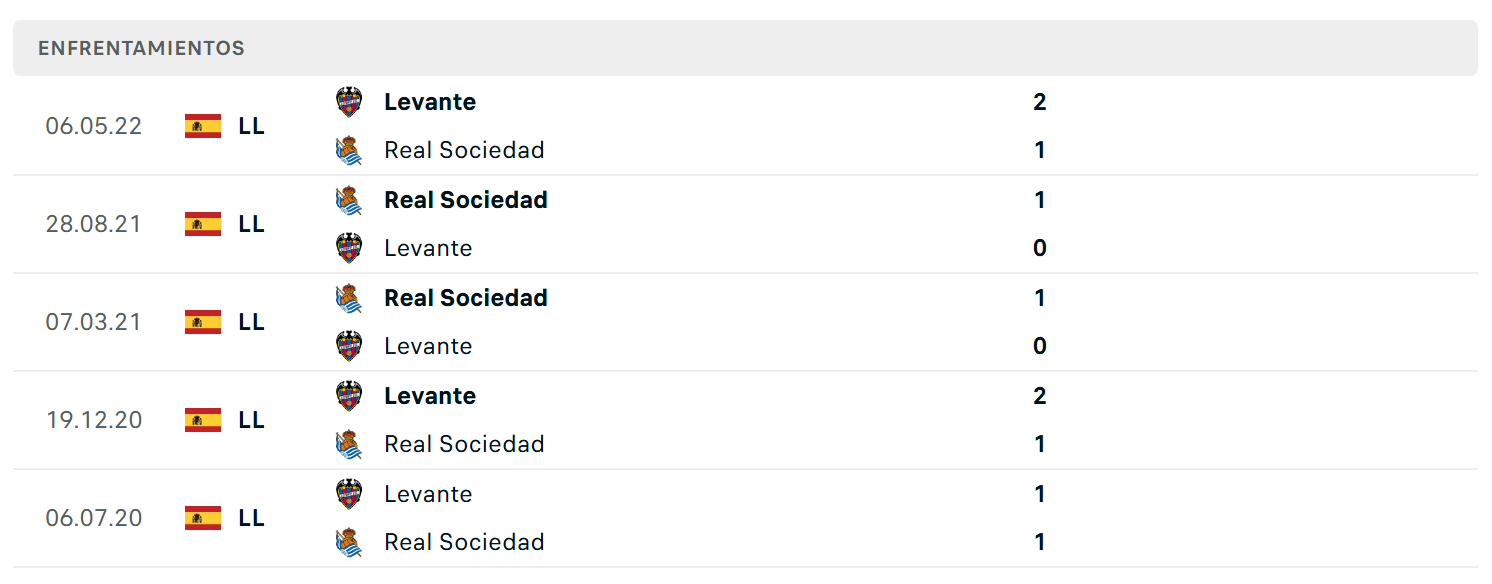The height and width of the screenshot is (584, 1492).
Task: Click Real Sociedad score 1 in 07.03.21 match
Action: [1040, 298]
